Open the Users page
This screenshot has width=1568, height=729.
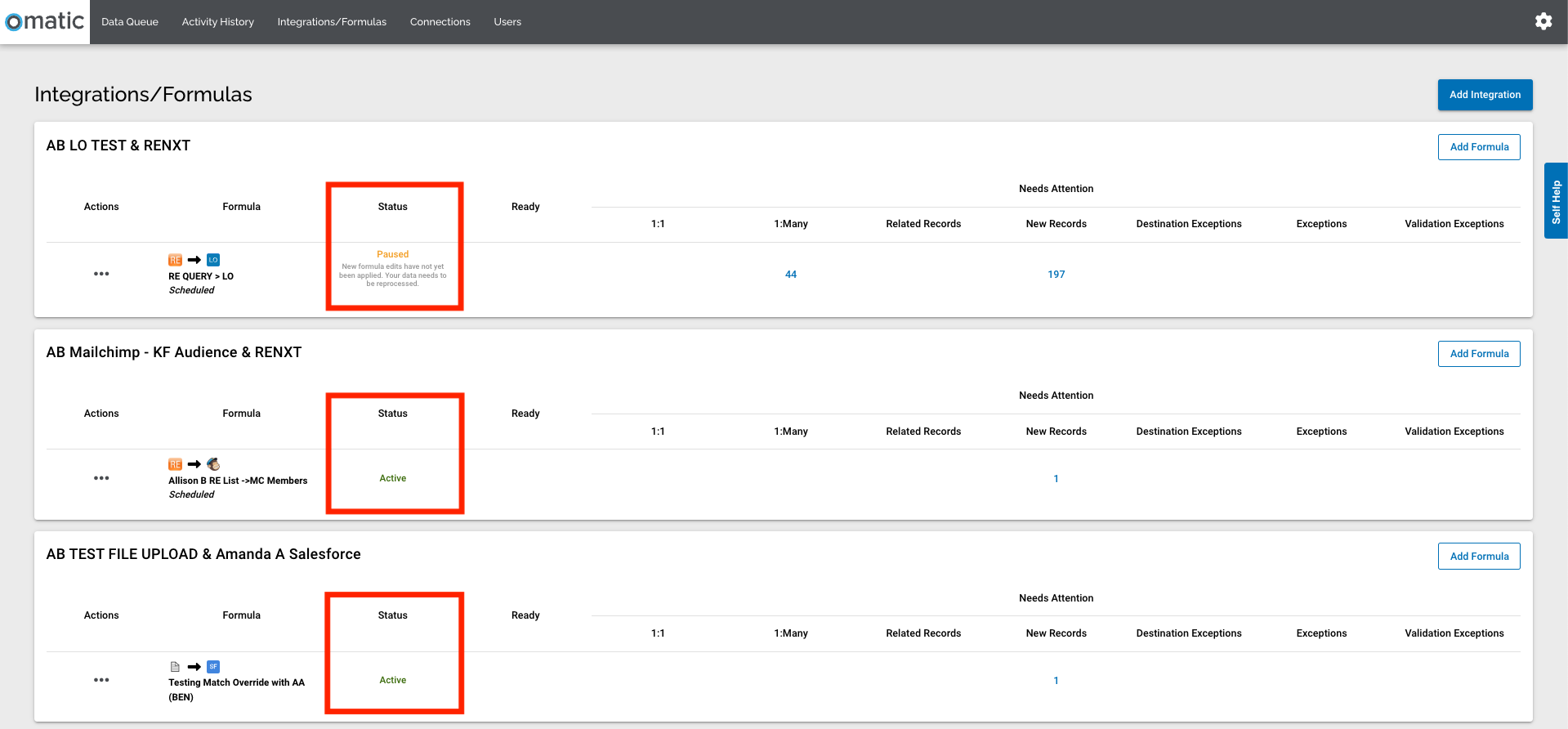[x=507, y=22]
